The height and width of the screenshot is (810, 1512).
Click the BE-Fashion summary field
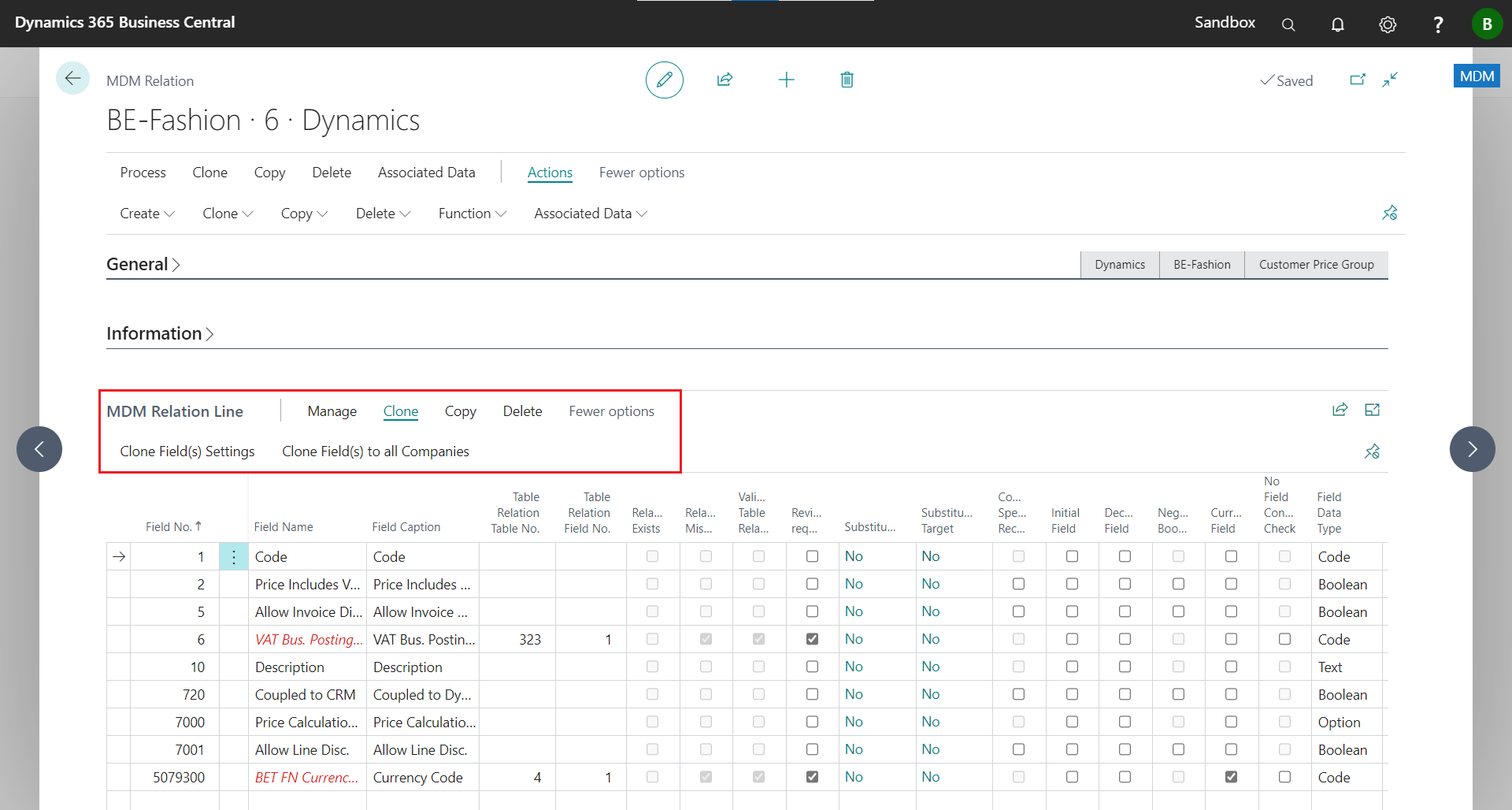tap(1202, 265)
